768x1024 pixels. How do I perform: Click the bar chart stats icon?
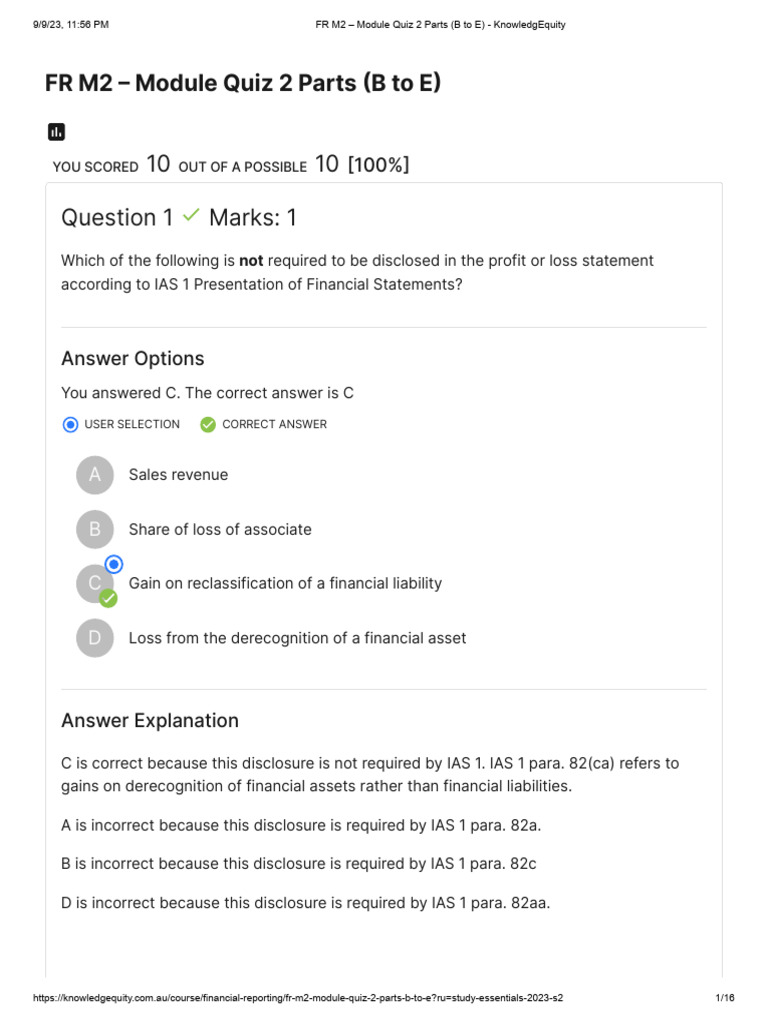pyautogui.click(x=56, y=132)
